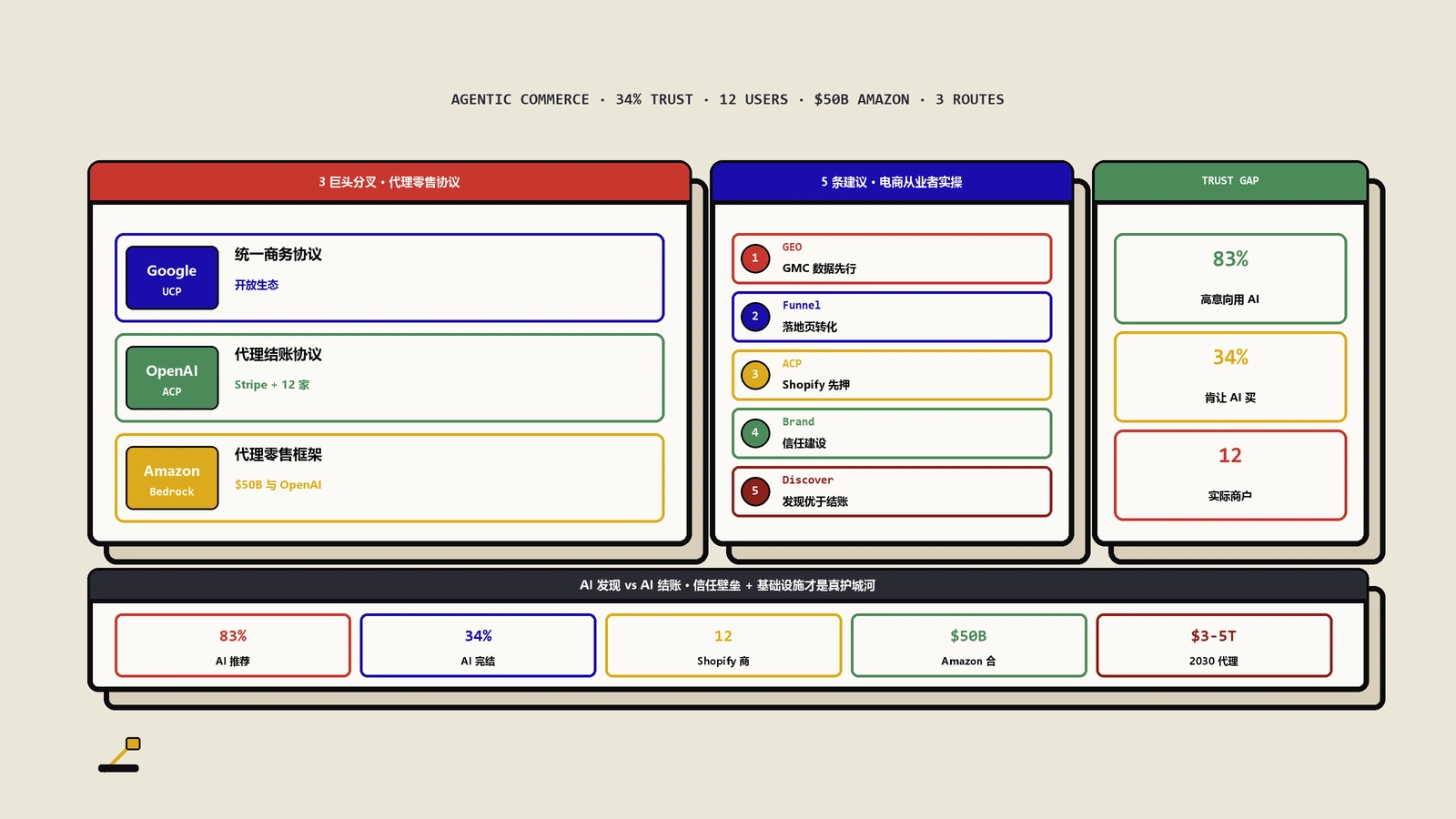Click the 'Shopify 商' caption
1456x819 pixels.
723,662
